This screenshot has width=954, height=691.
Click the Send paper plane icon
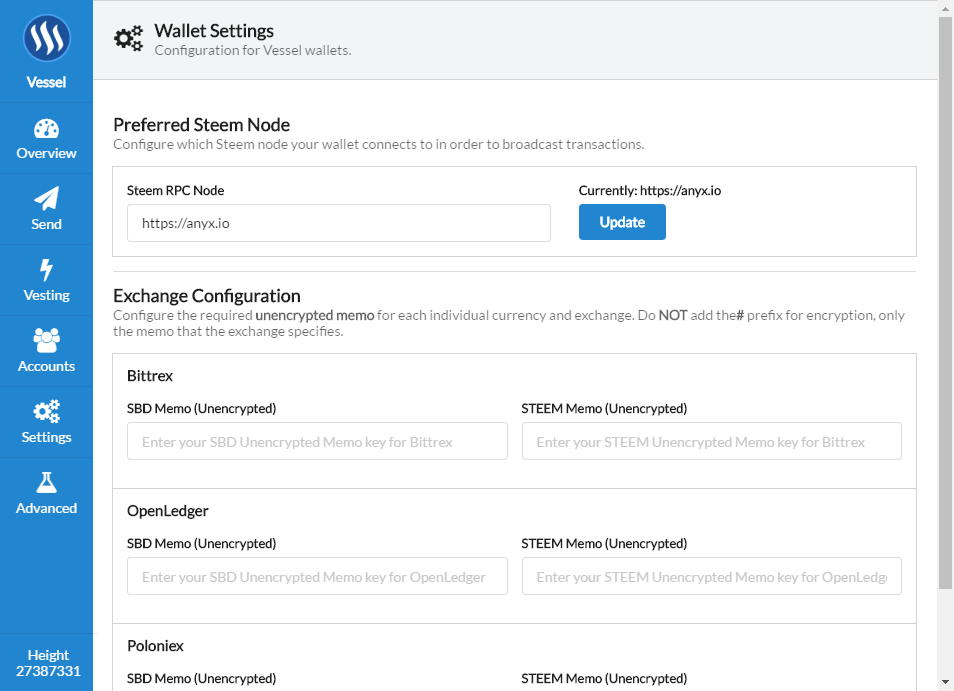(46, 198)
